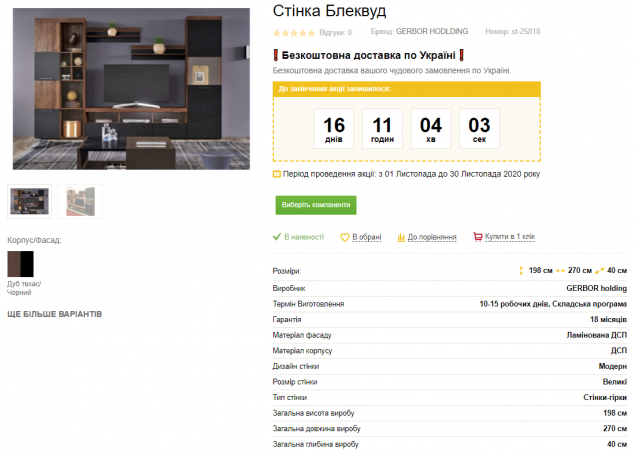The height and width of the screenshot is (456, 635).
Task: Click the height arrow icon near 198 см
Action: [521, 271]
